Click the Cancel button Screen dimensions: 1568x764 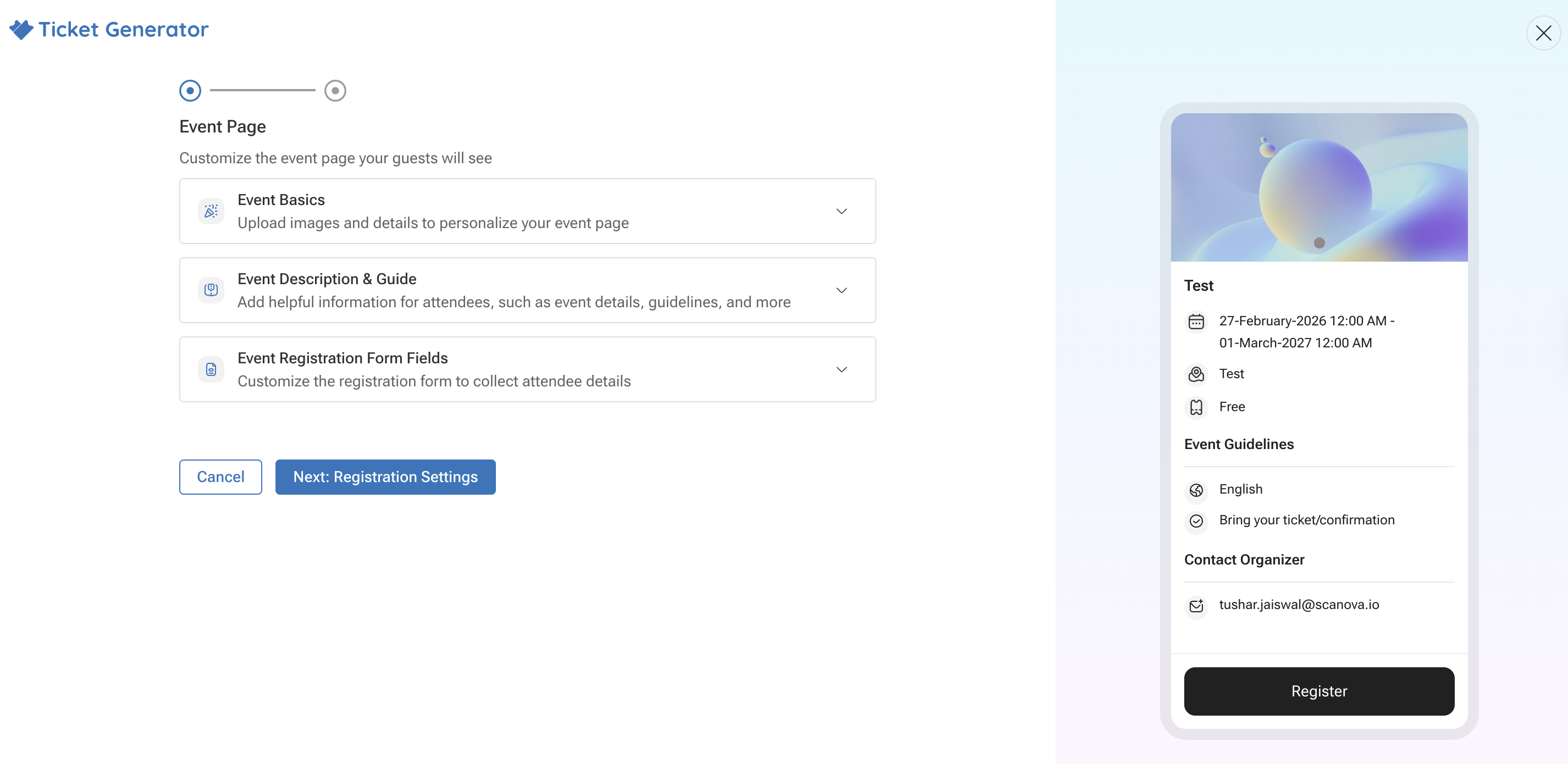coord(220,477)
